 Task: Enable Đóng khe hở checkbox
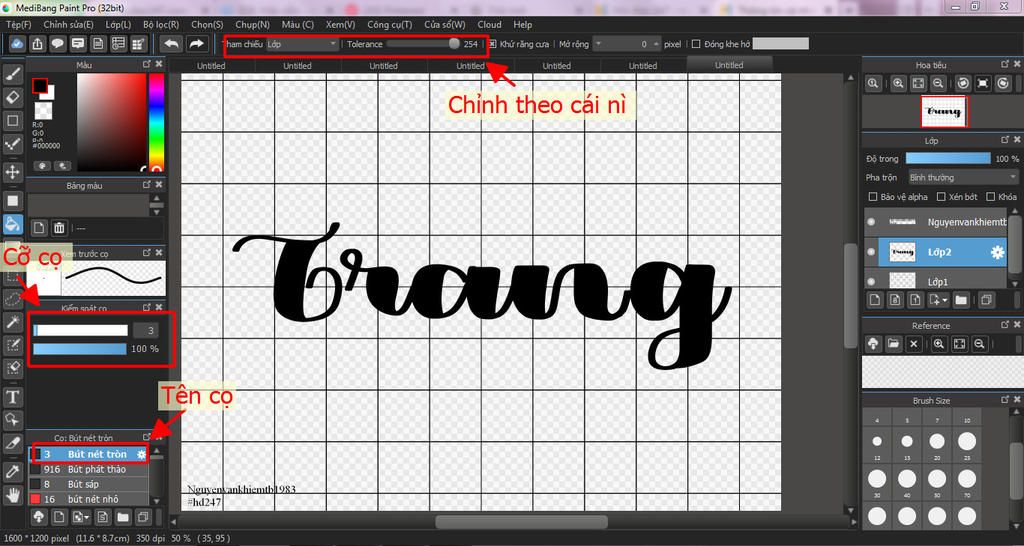pyautogui.click(x=696, y=44)
